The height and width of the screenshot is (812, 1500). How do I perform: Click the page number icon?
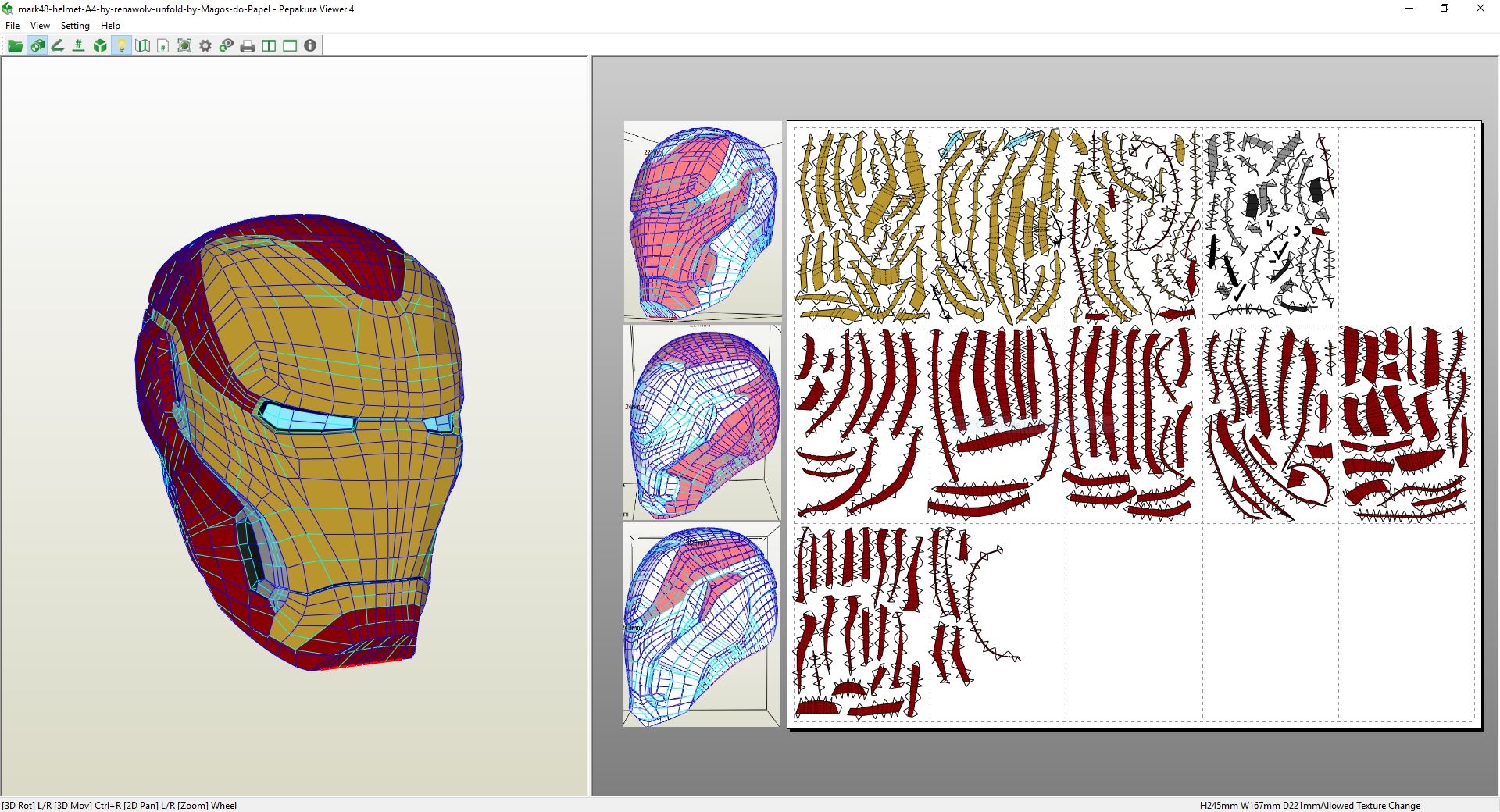pyautogui.click(x=163, y=46)
